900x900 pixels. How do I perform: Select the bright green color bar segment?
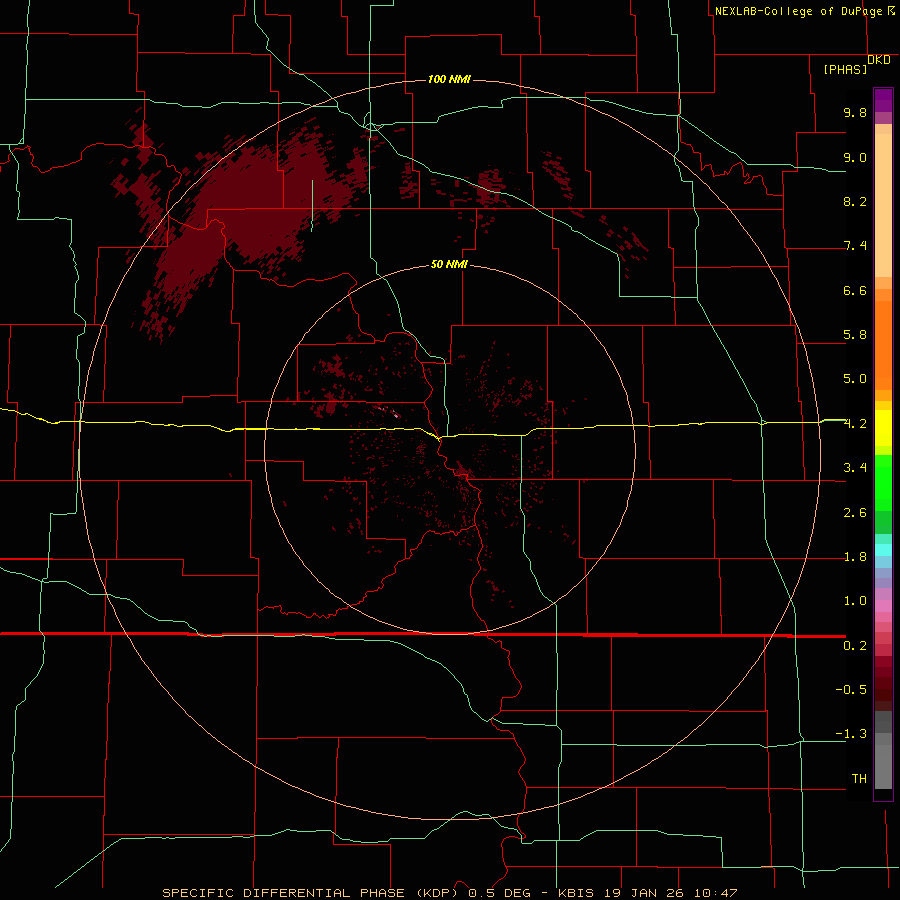[883, 483]
